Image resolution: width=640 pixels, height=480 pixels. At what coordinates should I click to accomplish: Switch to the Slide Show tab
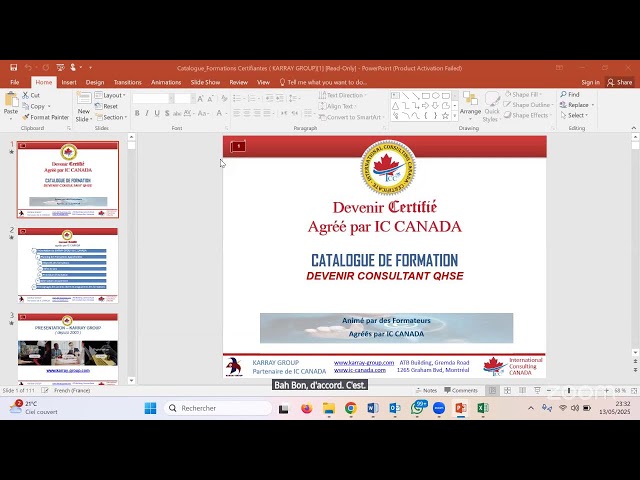[x=205, y=82]
